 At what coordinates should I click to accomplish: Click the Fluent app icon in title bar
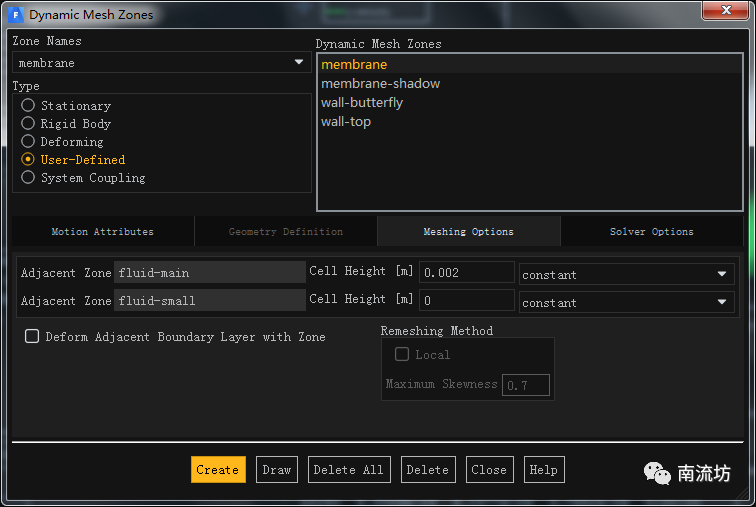(x=15, y=15)
